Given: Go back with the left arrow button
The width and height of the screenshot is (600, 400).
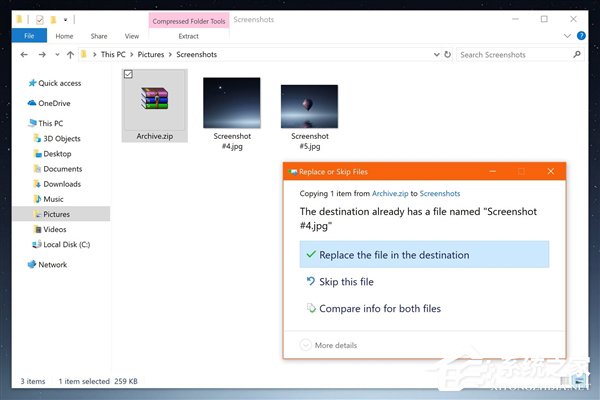Looking at the screenshot, I should pyautogui.click(x=24, y=55).
